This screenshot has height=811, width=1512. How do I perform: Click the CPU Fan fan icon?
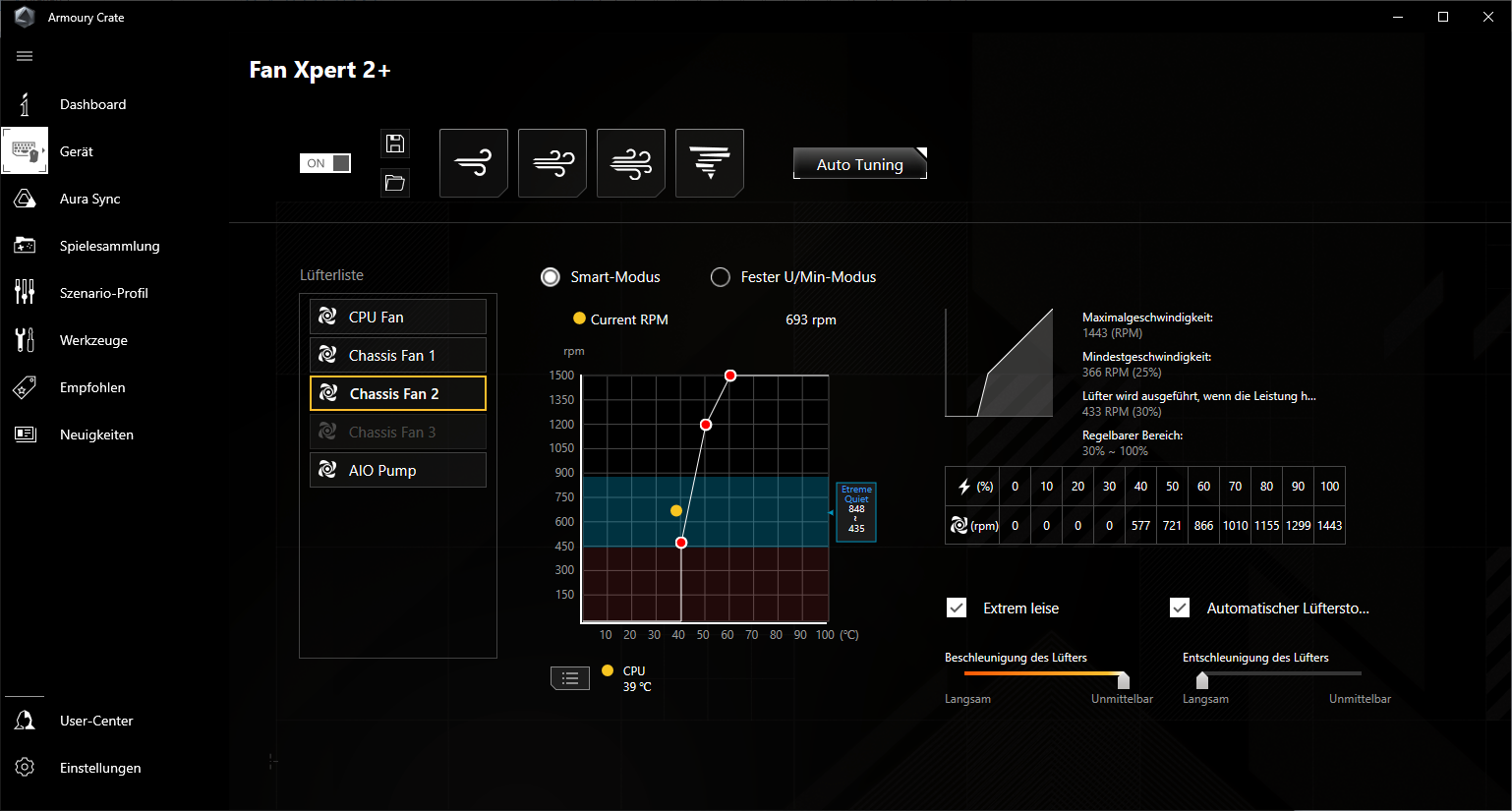pyautogui.click(x=328, y=317)
